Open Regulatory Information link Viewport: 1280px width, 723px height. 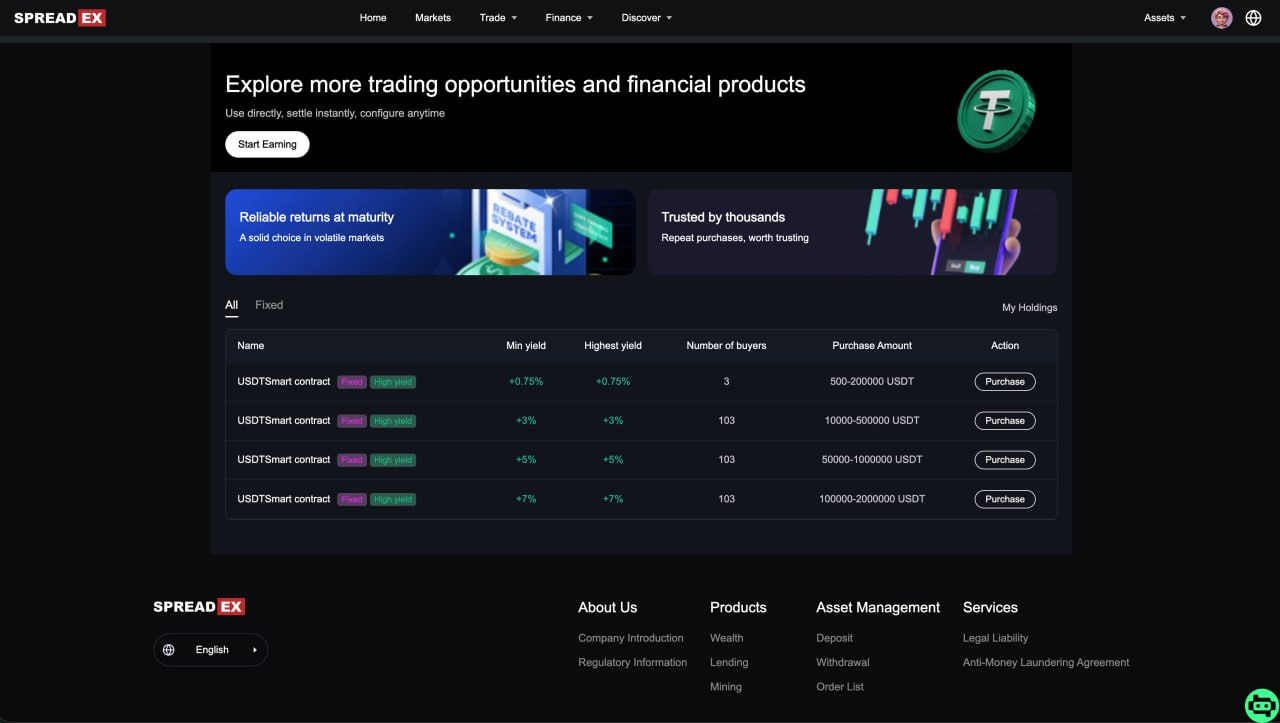(x=633, y=662)
